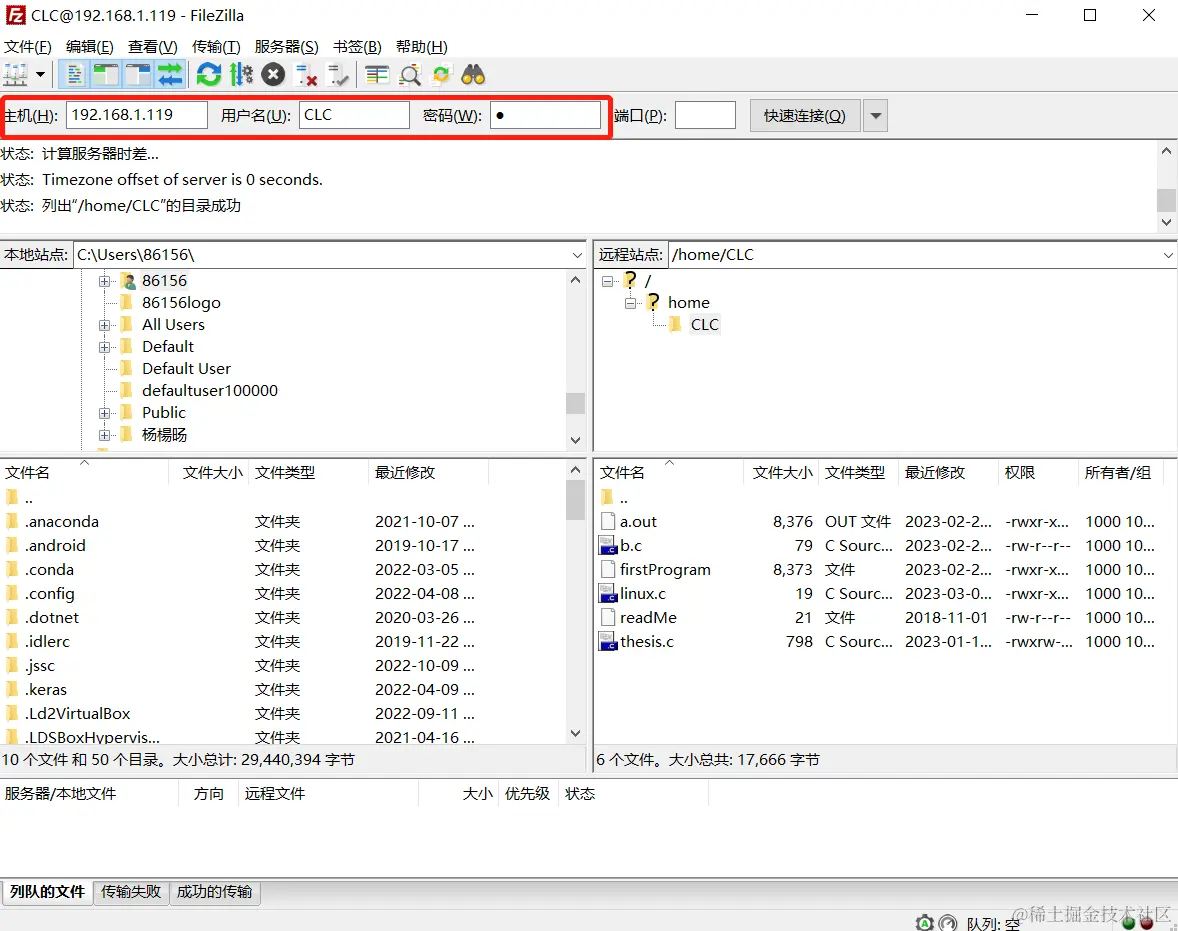
Task: Collapse the remote home folder node
Action: (630, 303)
